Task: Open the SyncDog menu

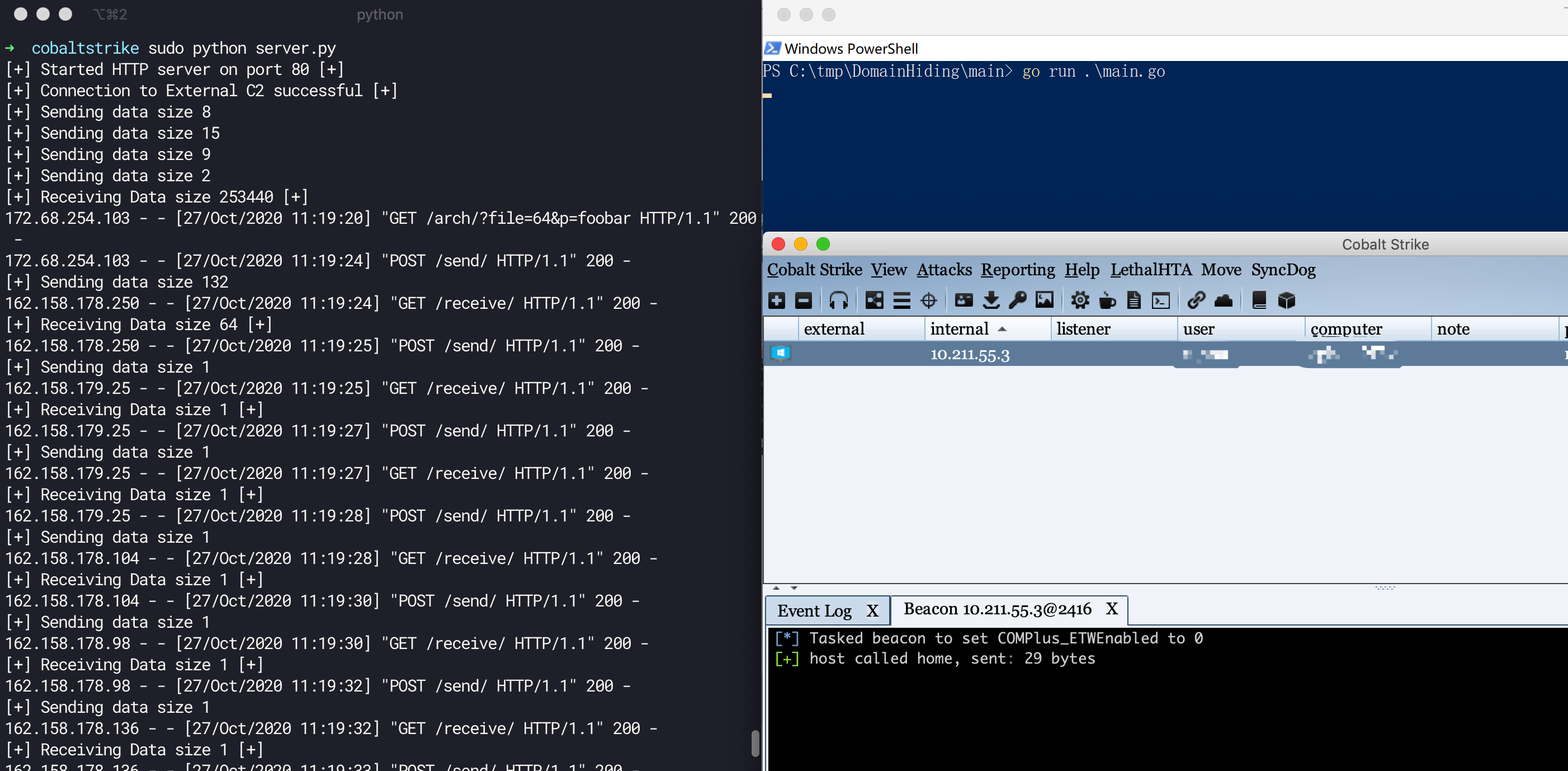Action: tap(1283, 270)
